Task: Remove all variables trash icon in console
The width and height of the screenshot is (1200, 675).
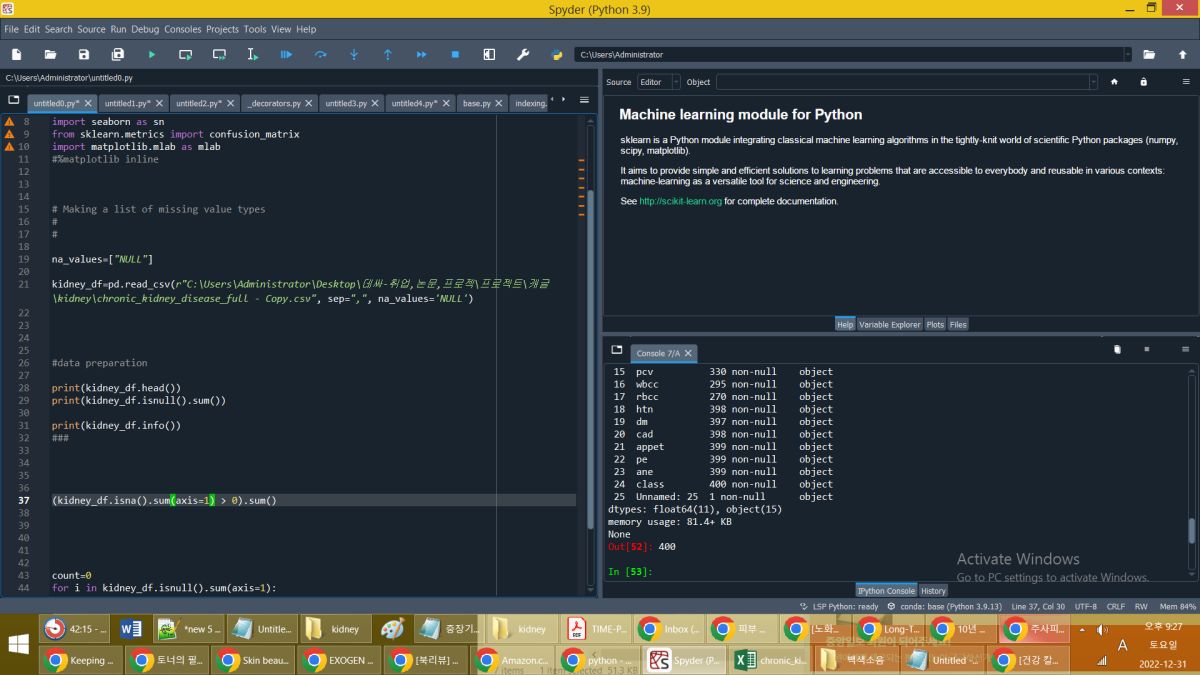Action: [1117, 349]
